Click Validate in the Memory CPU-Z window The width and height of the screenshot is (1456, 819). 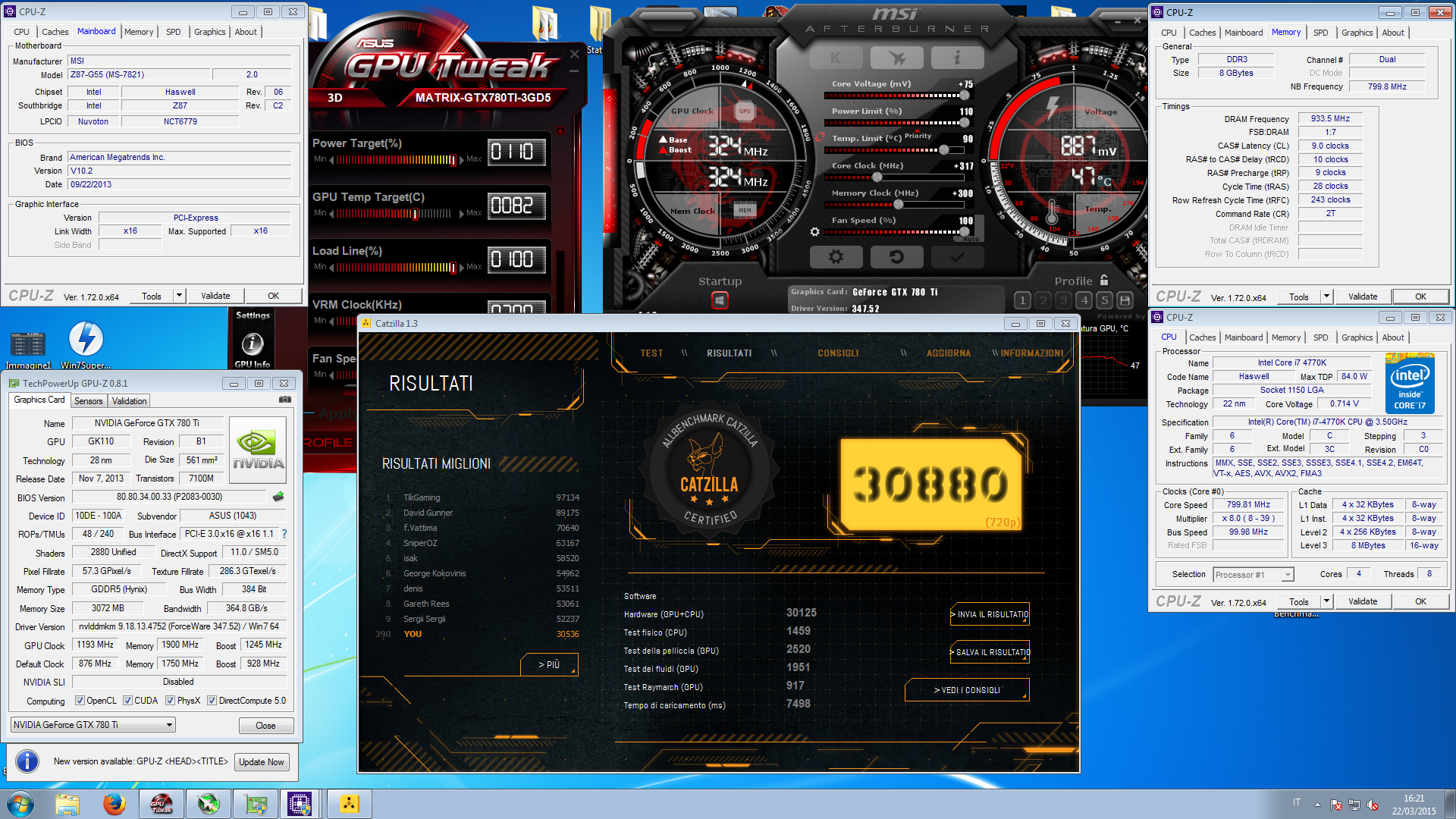(x=1363, y=297)
